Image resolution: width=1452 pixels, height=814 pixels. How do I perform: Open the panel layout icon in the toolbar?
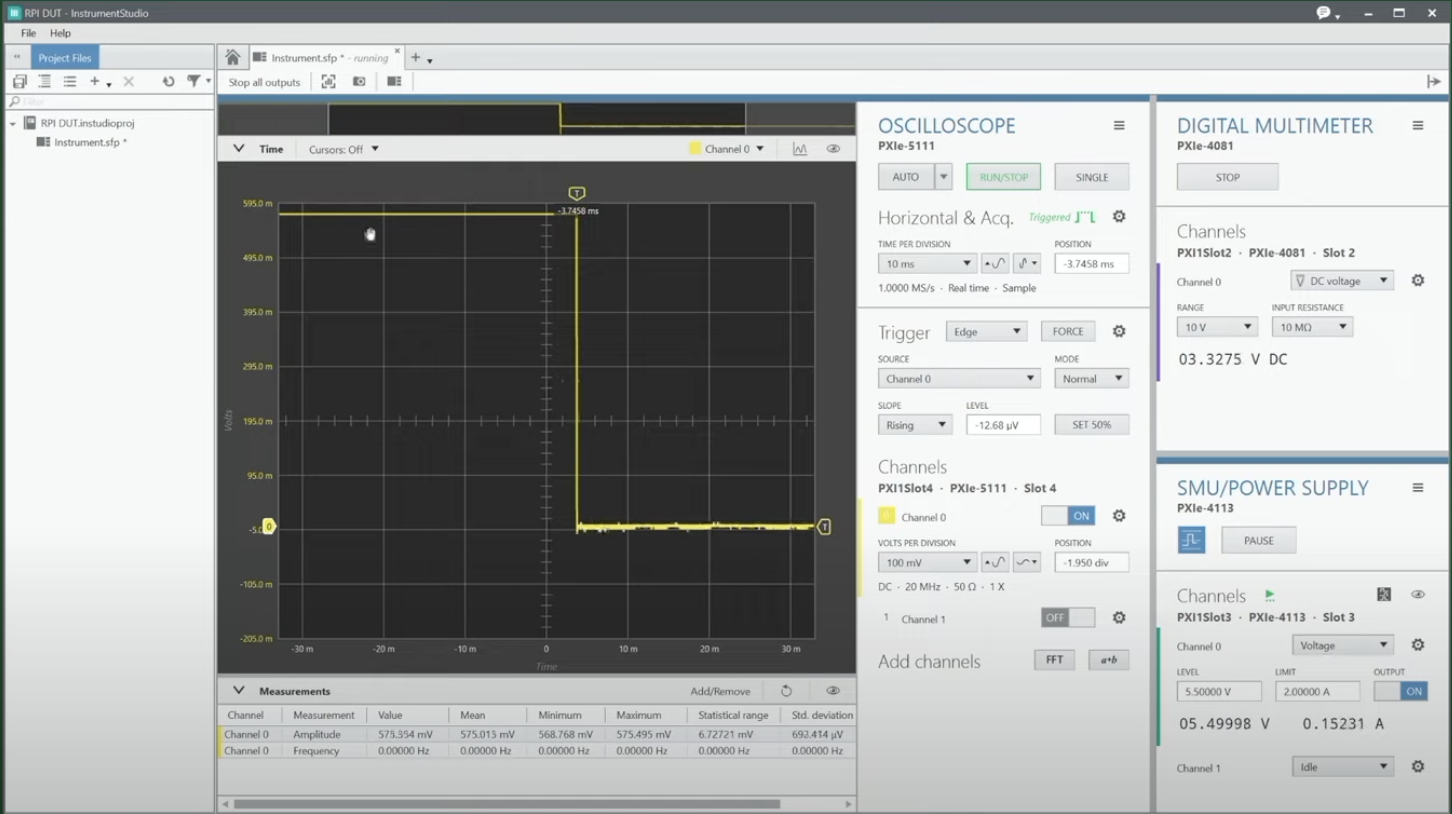[394, 82]
